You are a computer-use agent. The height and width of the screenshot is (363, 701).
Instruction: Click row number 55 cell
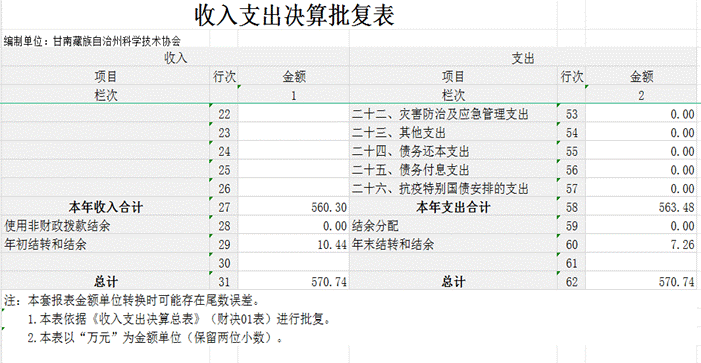[x=572, y=152]
